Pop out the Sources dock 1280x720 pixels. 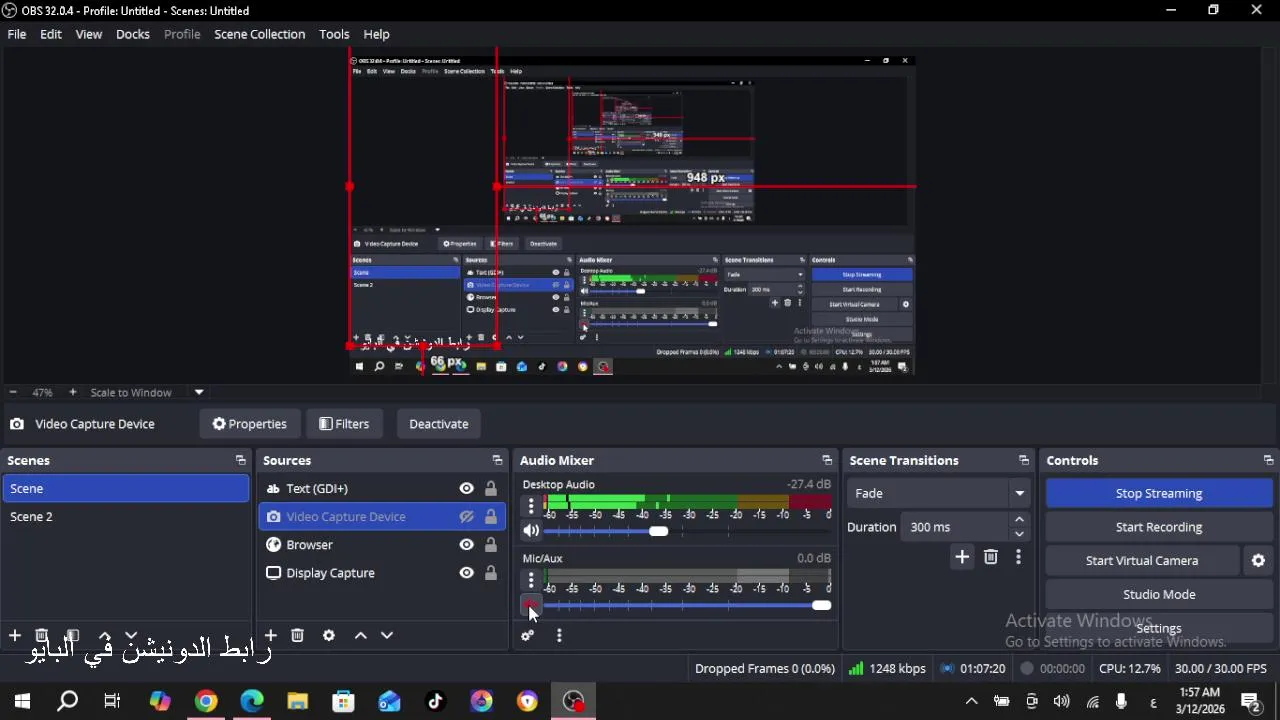tap(497, 461)
